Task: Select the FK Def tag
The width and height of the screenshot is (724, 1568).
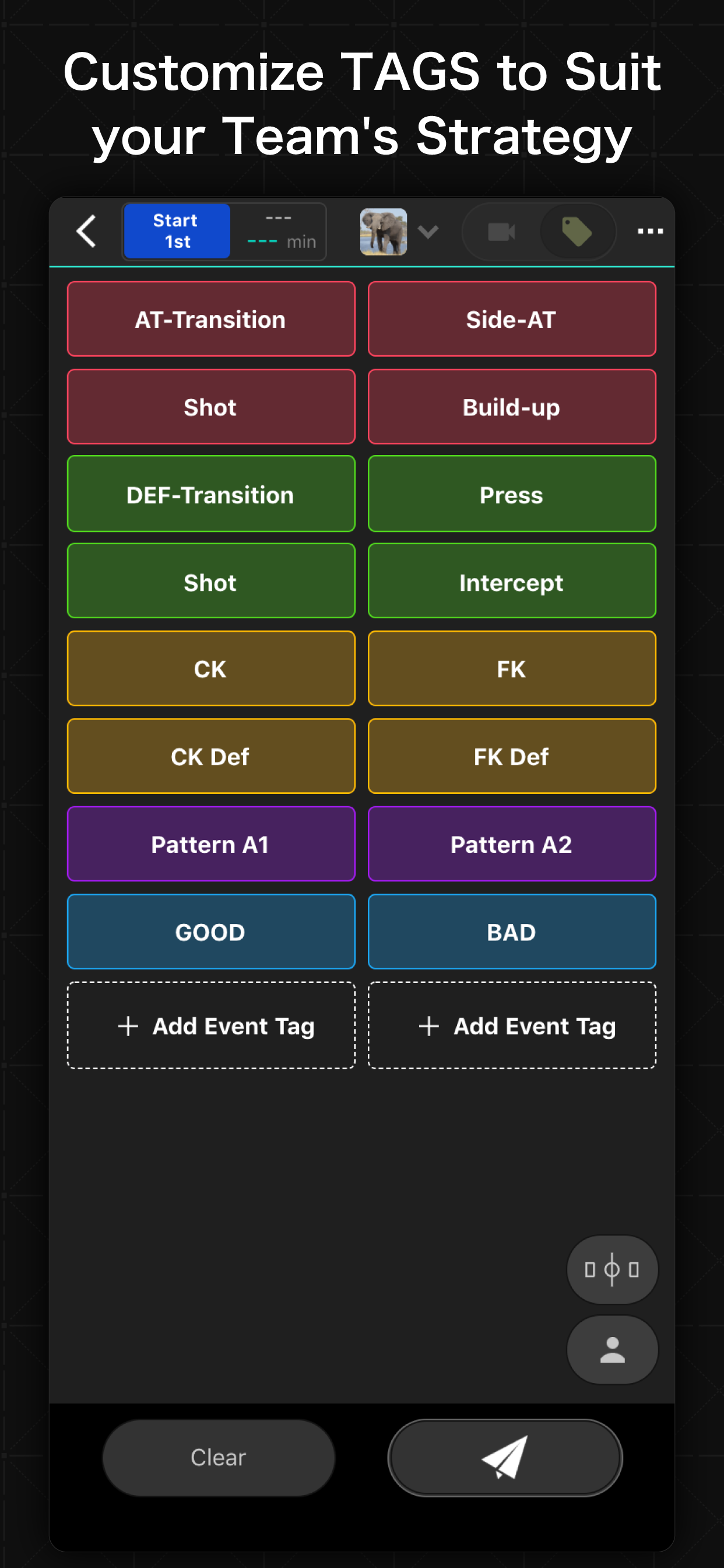Action: coord(512,756)
